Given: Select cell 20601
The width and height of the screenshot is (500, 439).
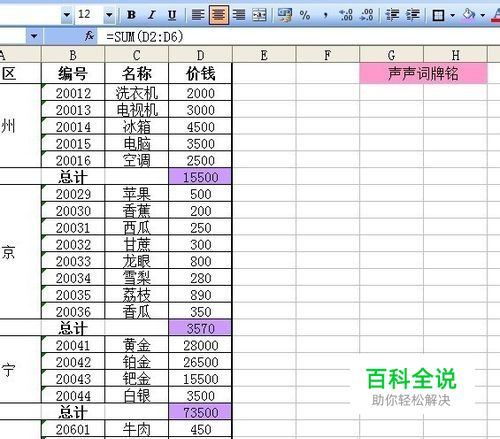Looking at the screenshot, I should (73, 429).
